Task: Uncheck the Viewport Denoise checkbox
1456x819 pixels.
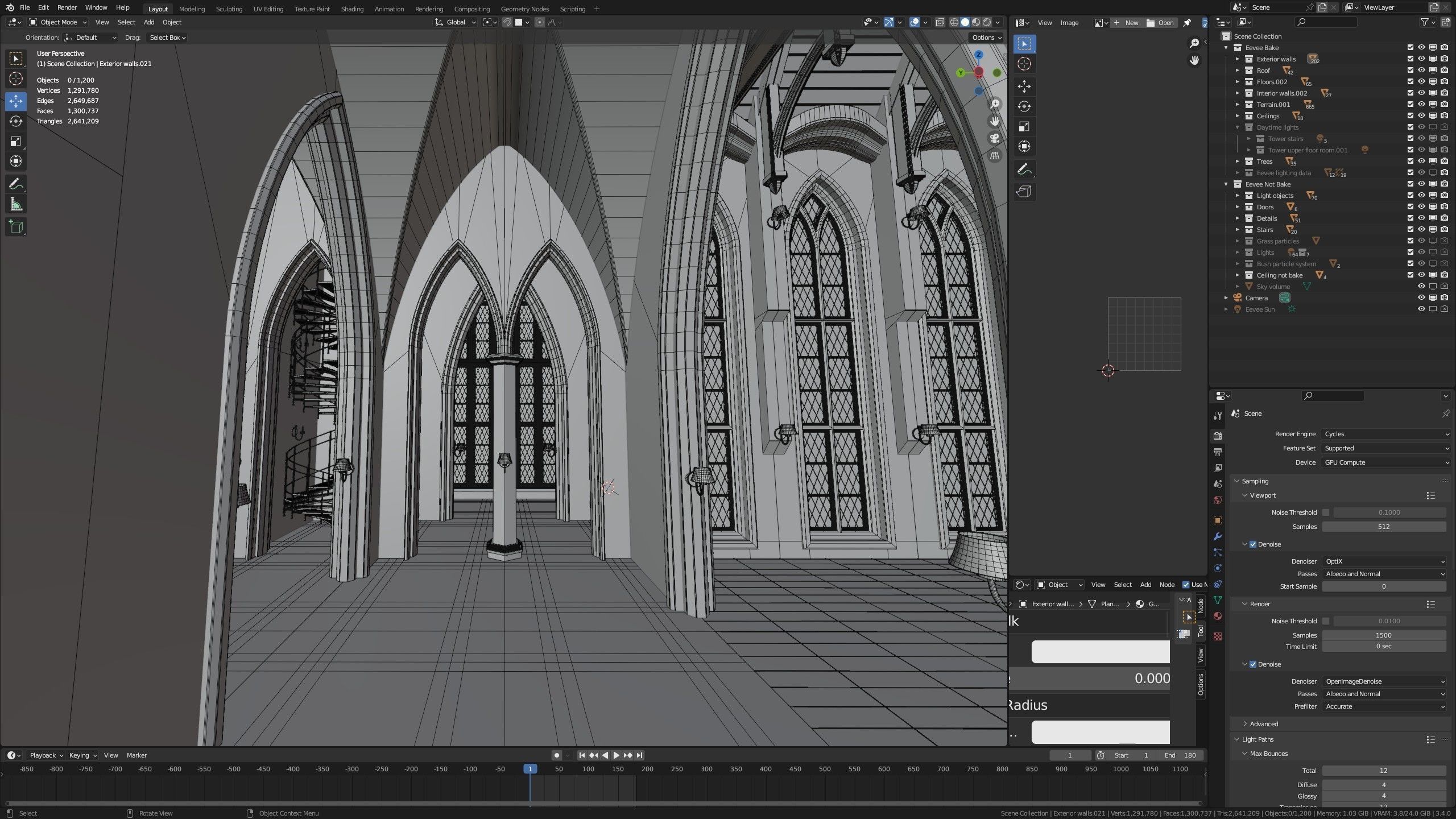Action: pyautogui.click(x=1253, y=544)
